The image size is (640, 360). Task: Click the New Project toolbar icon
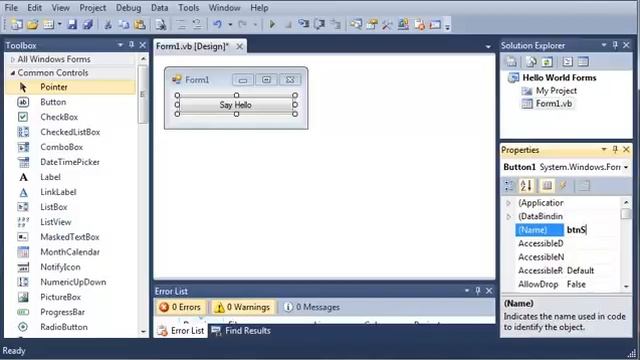[x=17, y=24]
